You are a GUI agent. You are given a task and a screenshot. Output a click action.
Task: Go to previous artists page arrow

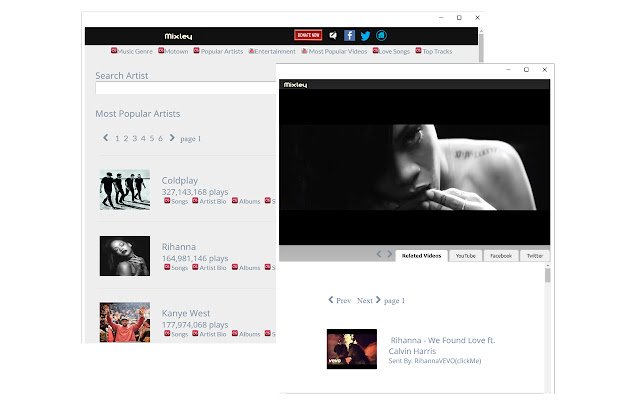[106, 138]
